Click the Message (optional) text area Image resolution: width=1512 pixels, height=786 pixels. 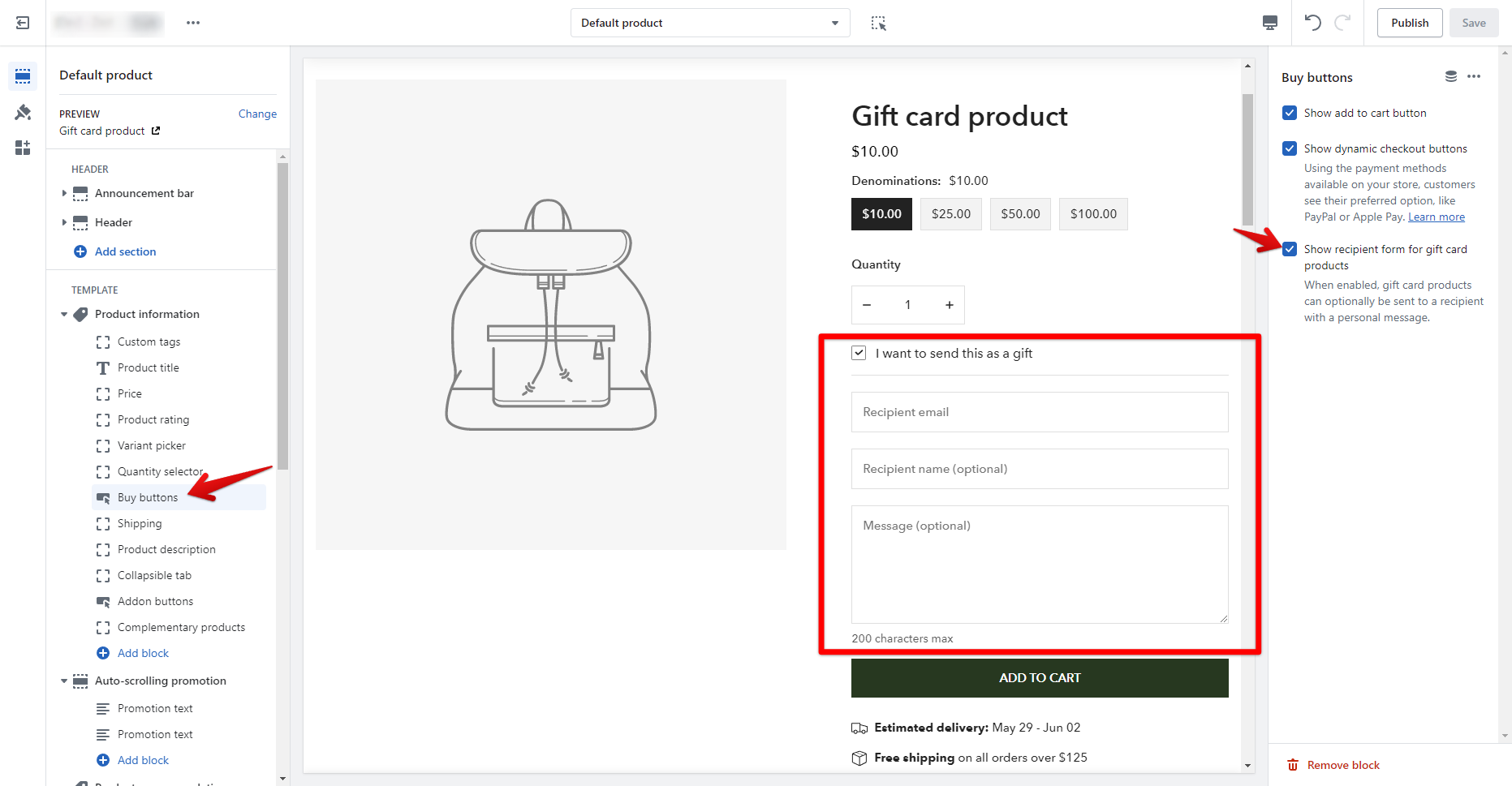(x=1040, y=565)
